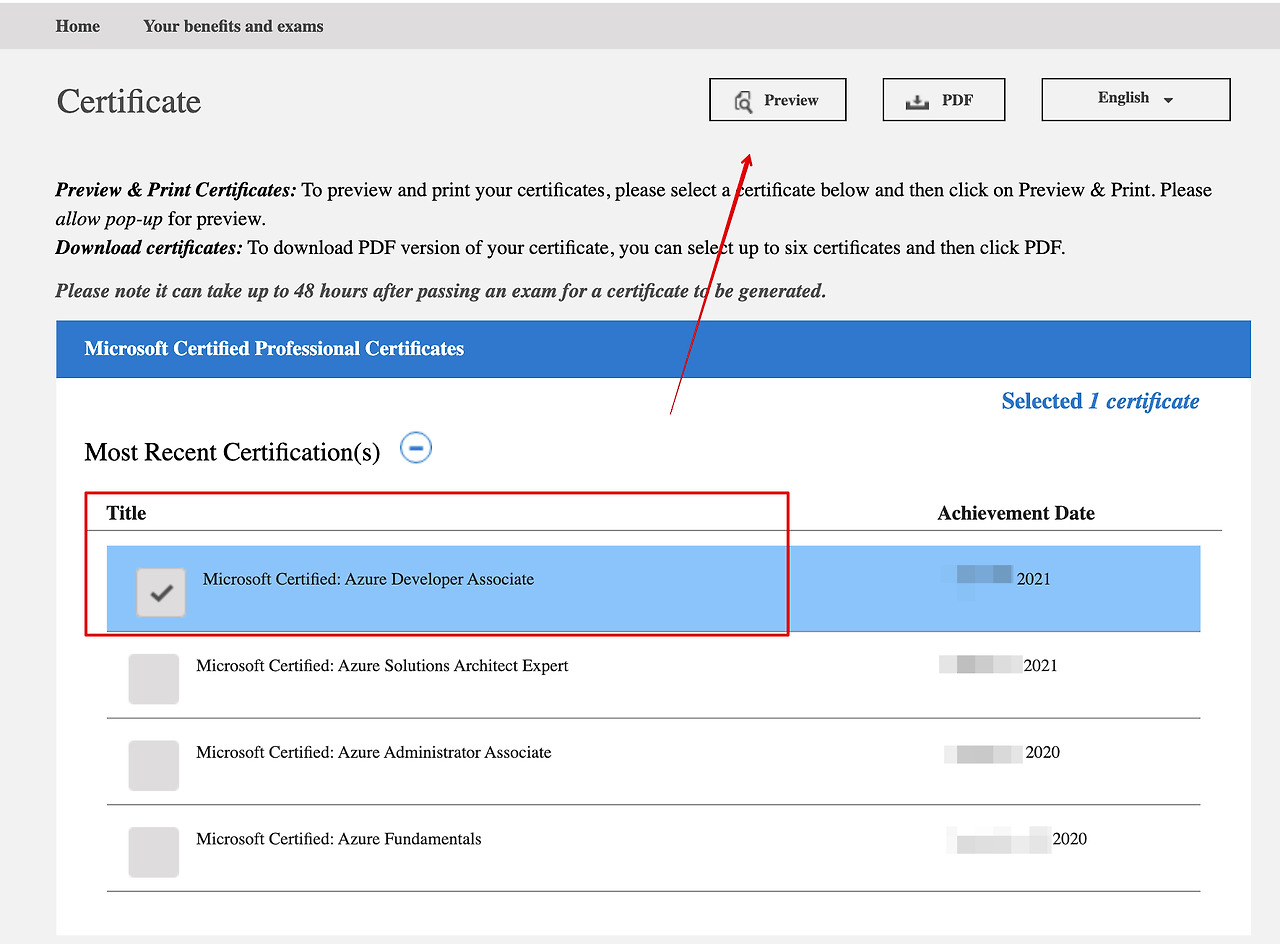1280x944 pixels.
Task: Click the Preview & Print Certificates instruction label
Action: tap(176, 190)
